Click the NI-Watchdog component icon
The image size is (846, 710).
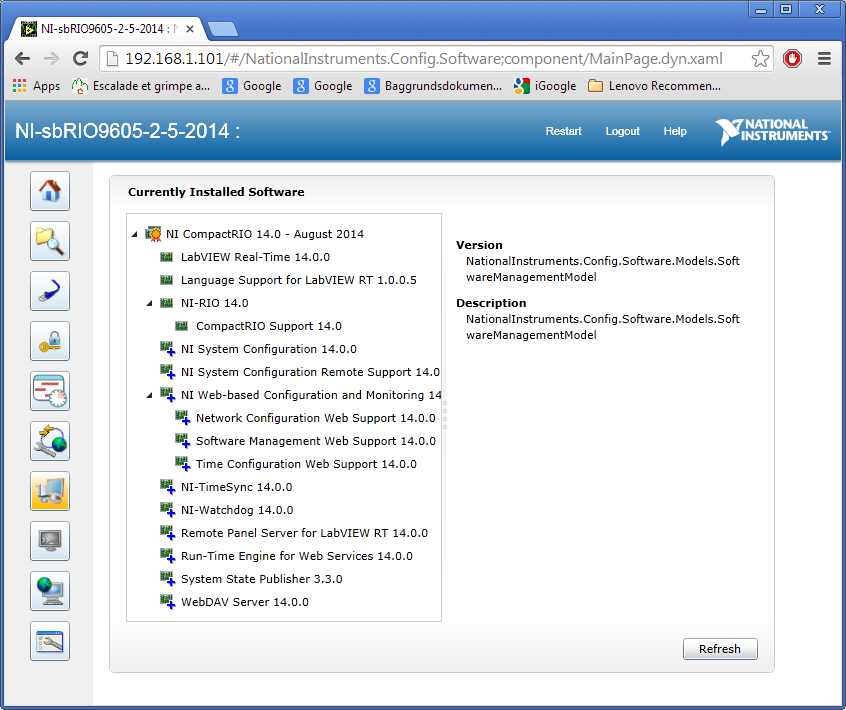coord(168,510)
